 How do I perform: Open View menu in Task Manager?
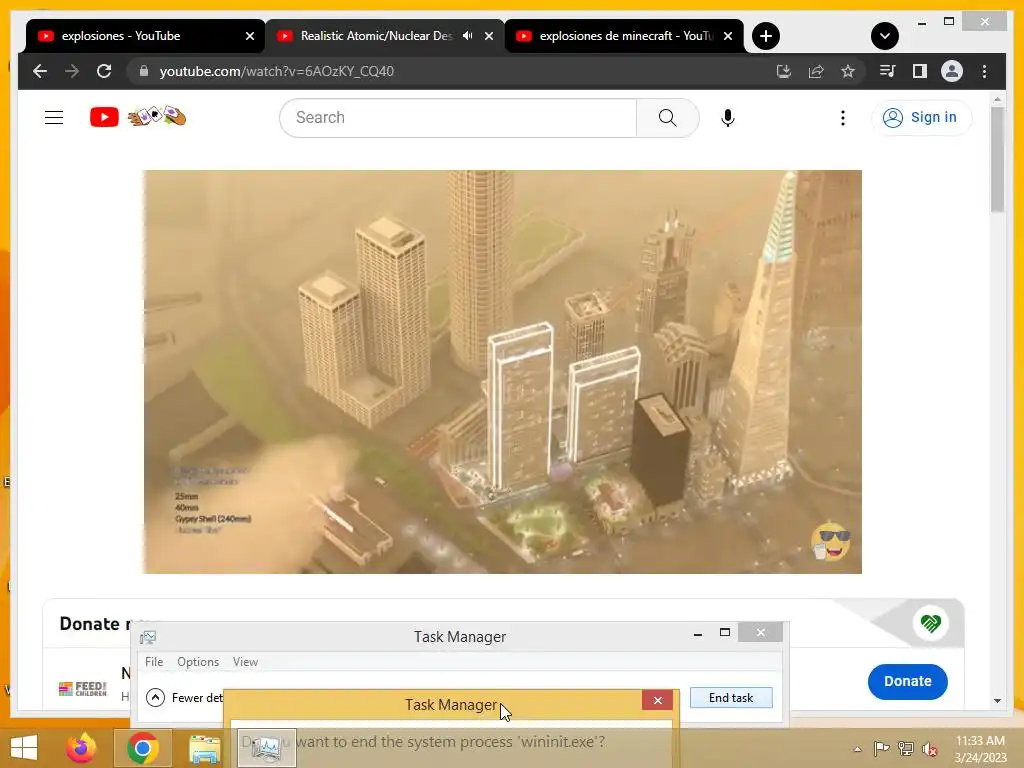(x=245, y=662)
